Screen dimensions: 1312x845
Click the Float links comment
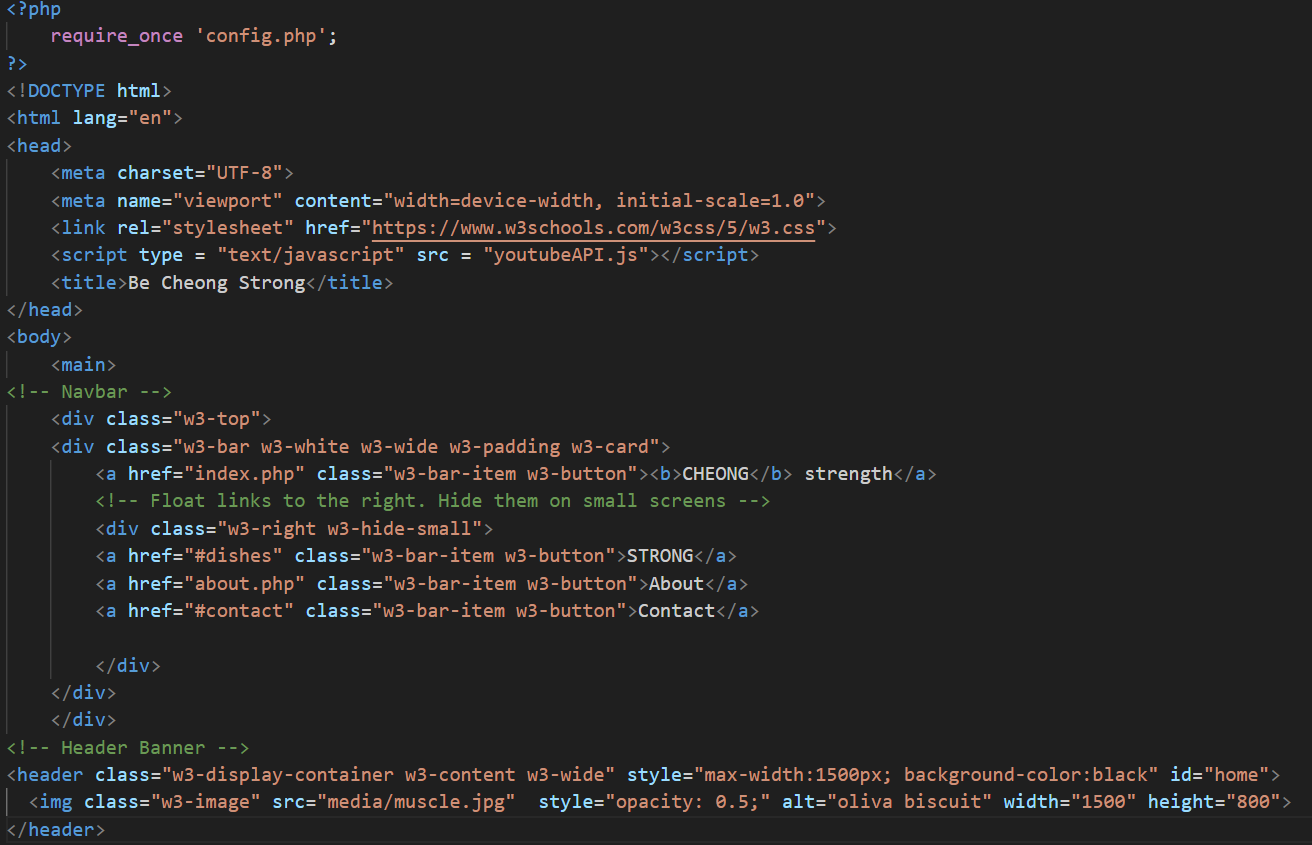pos(432,501)
